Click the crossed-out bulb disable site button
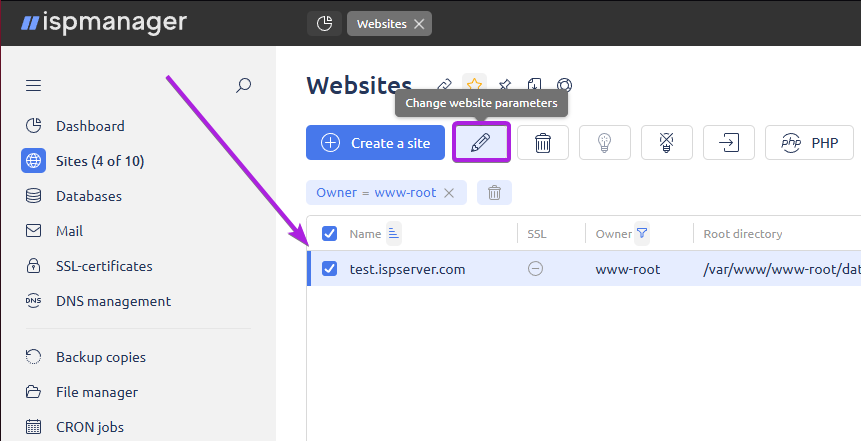This screenshot has width=861, height=441. tap(667, 143)
